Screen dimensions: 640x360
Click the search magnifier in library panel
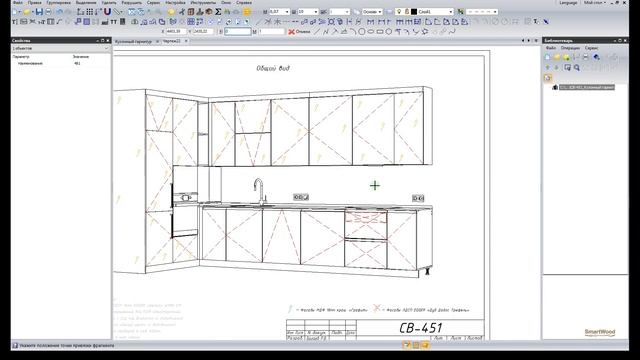pyautogui.click(x=577, y=67)
